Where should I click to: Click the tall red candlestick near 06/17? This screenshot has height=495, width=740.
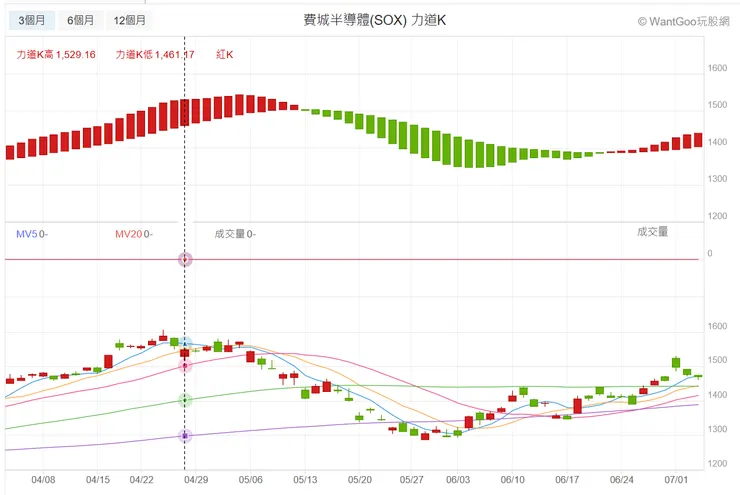click(578, 406)
